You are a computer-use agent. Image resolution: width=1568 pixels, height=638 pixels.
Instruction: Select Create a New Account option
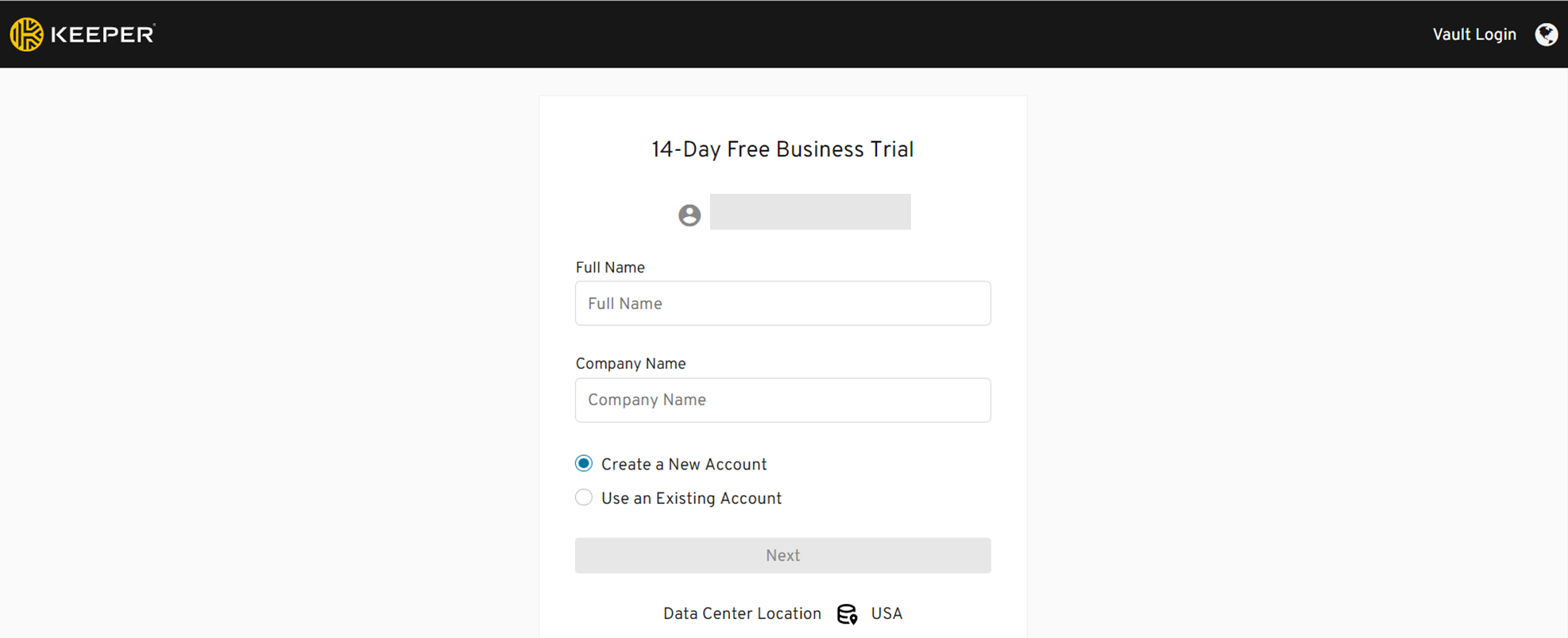click(x=584, y=463)
